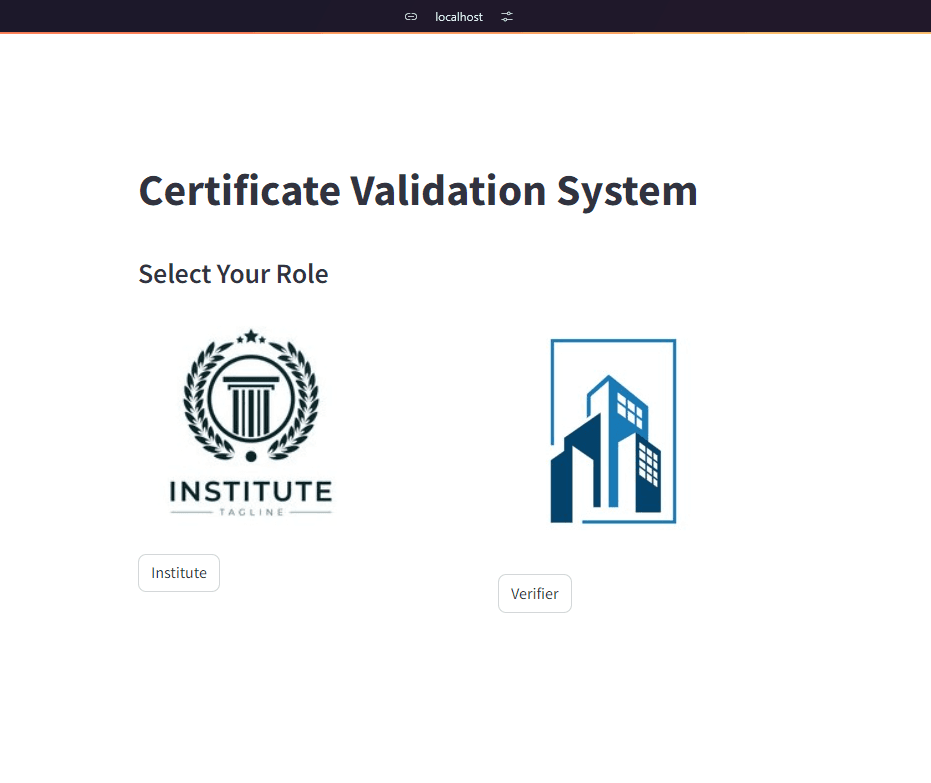
Task: Click the three stars atop Institute emblem
Action: [251, 335]
